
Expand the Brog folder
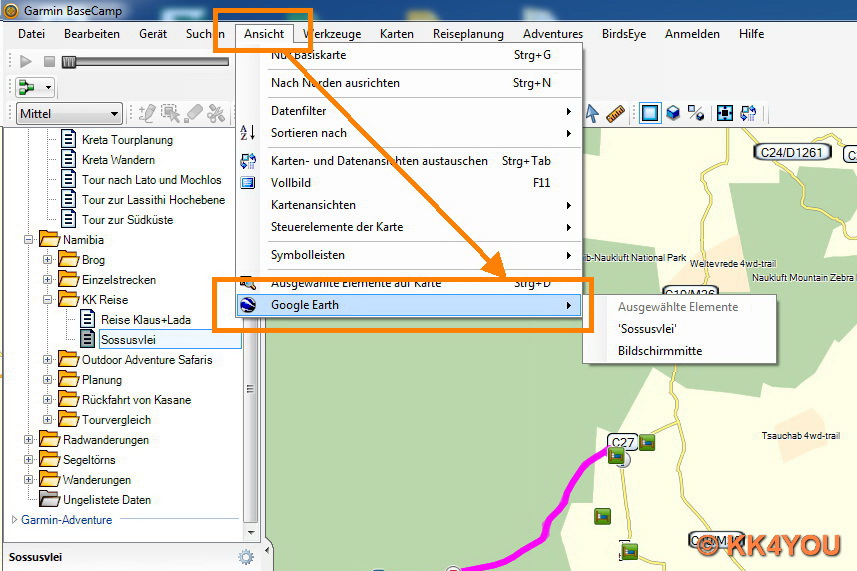pos(48,260)
